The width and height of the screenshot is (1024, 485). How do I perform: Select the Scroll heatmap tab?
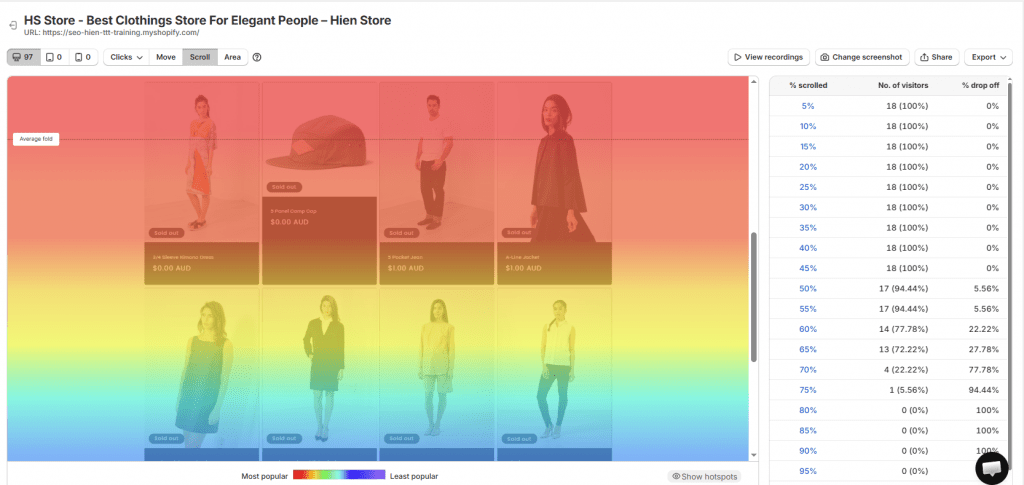click(x=200, y=57)
